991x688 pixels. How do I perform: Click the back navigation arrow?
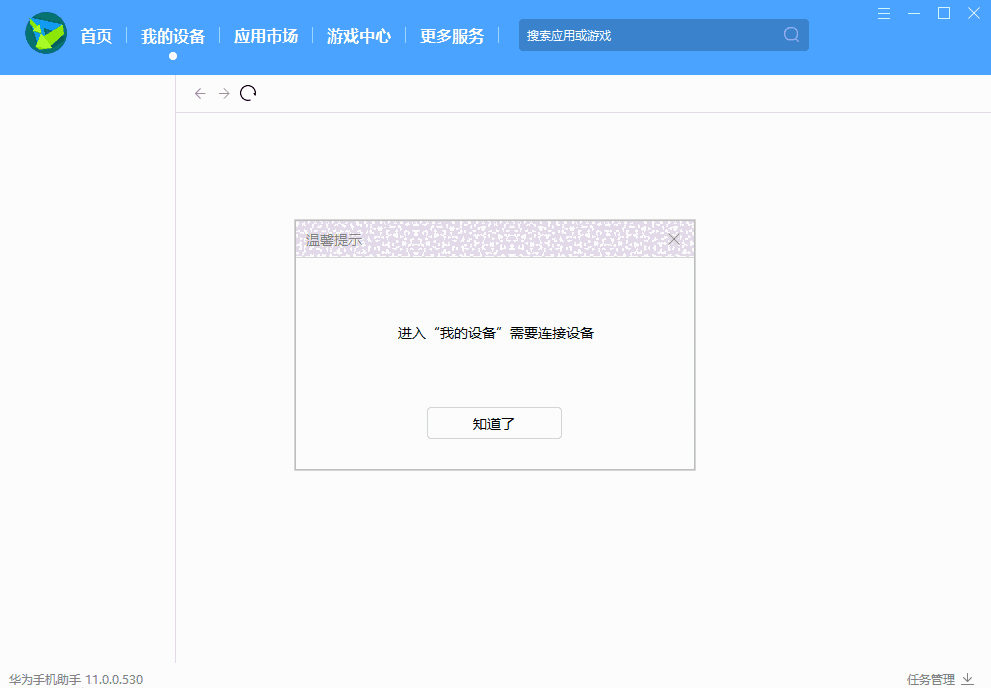(x=200, y=93)
